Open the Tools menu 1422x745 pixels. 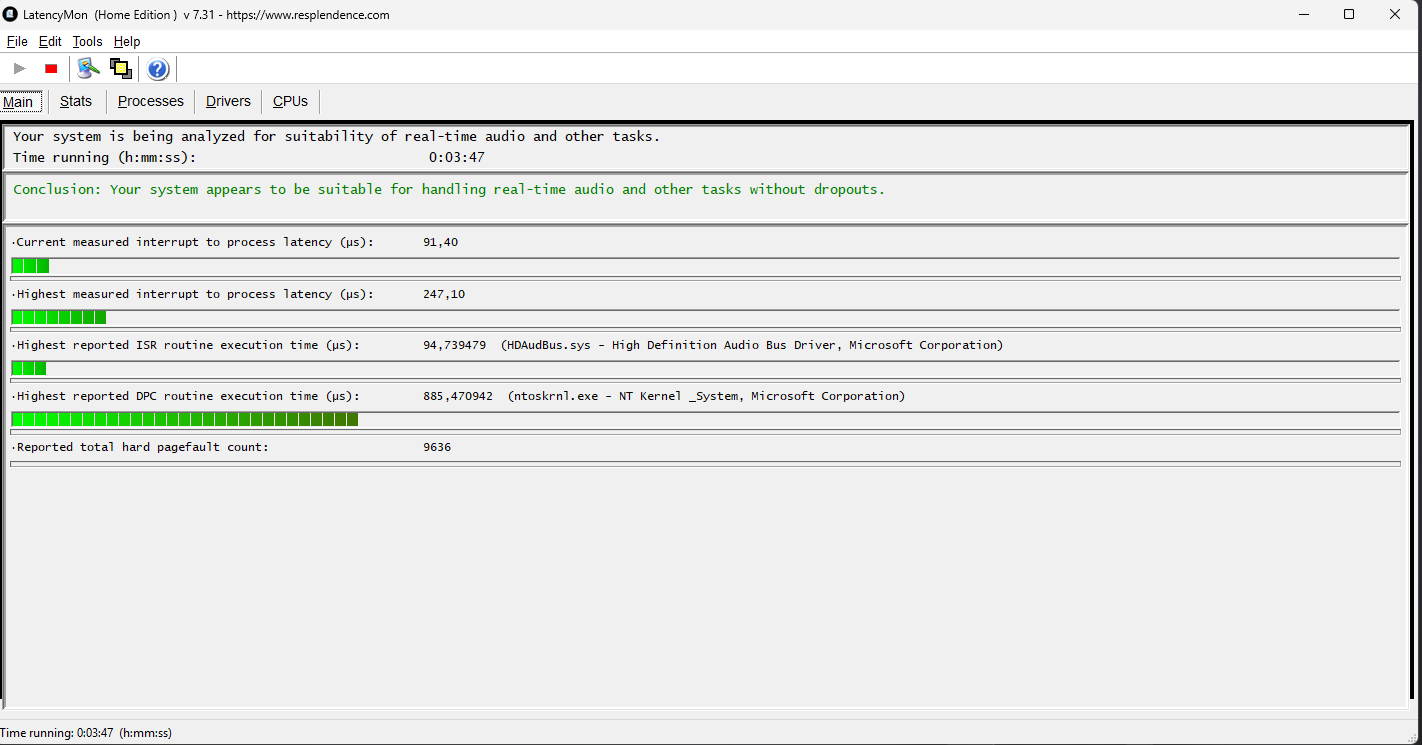click(x=87, y=42)
